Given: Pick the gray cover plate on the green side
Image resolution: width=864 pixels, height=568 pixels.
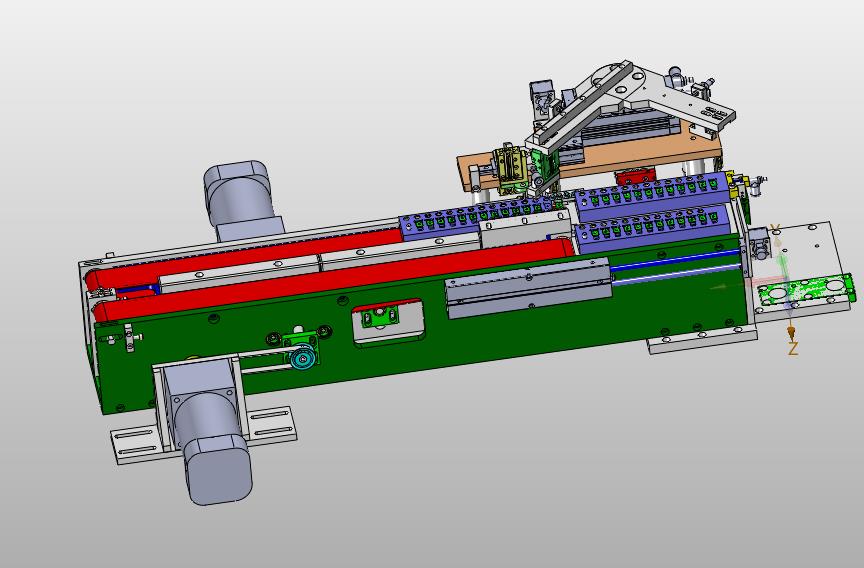Looking at the screenshot, I should (529, 288).
